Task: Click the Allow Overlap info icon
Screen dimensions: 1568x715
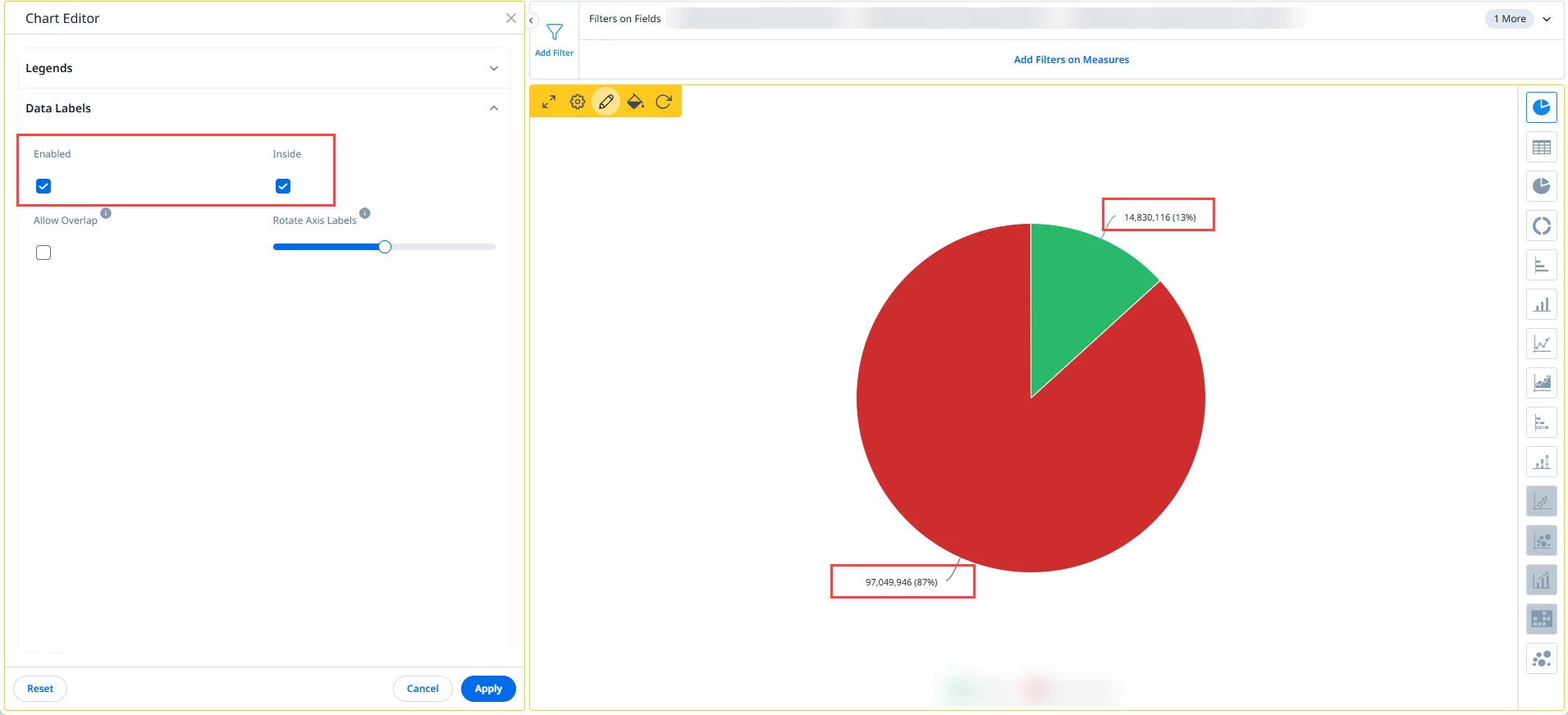Action: click(106, 213)
